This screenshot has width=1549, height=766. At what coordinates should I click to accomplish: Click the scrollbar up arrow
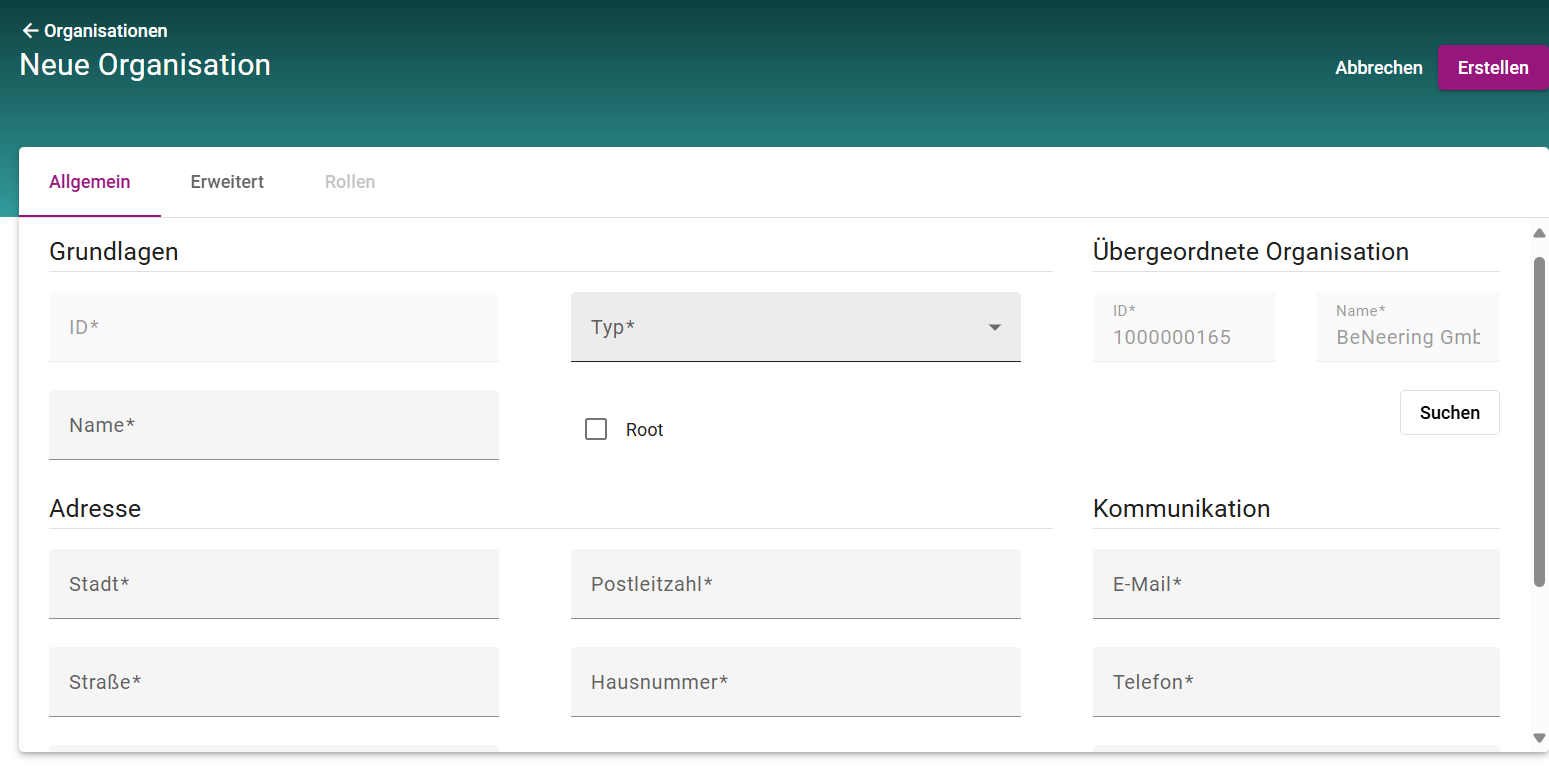[x=1539, y=233]
